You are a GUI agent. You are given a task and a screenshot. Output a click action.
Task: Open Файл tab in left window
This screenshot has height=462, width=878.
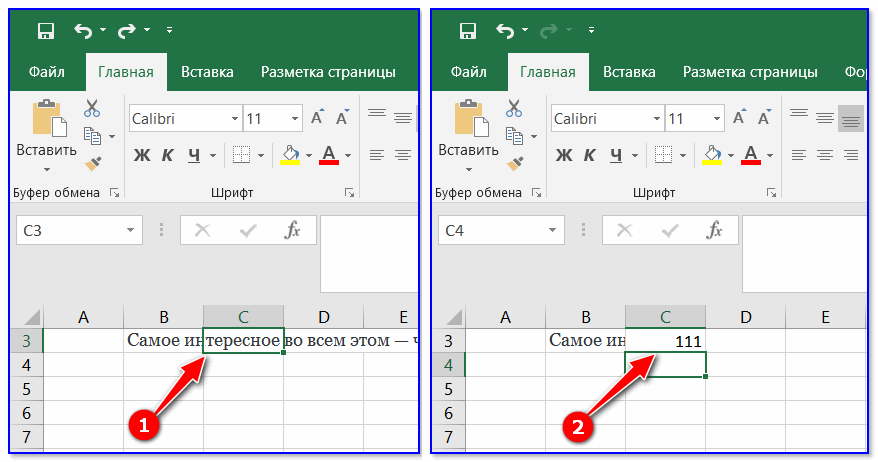[x=46, y=72]
